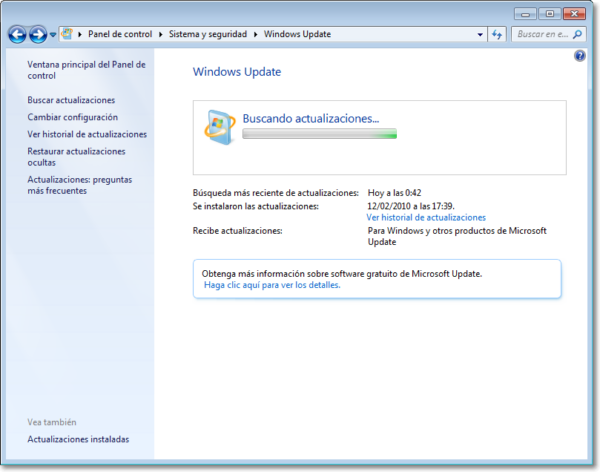Open Help with the question mark icon
The width and height of the screenshot is (600, 472).
pos(580,56)
